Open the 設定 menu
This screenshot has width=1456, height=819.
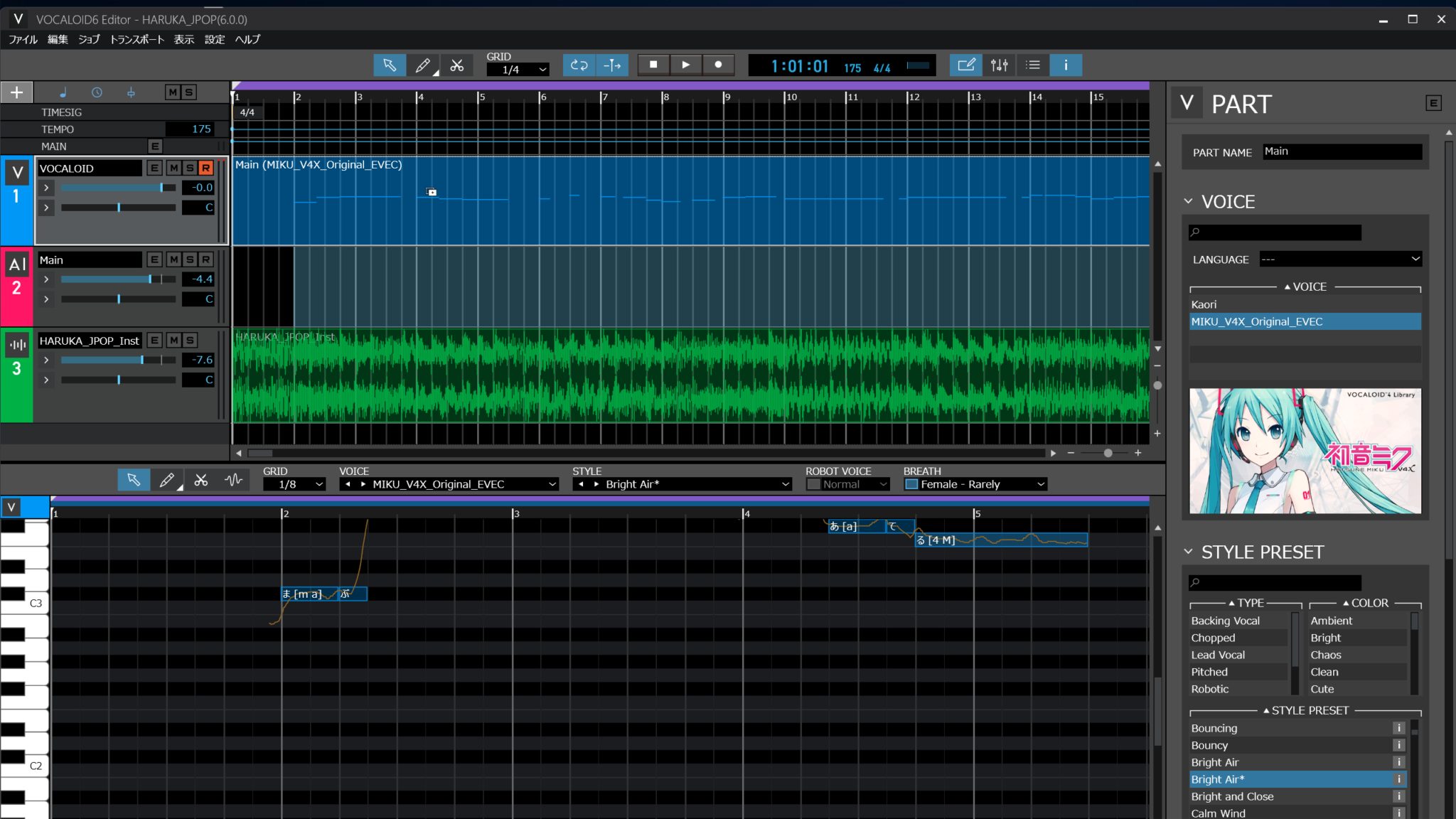point(215,40)
